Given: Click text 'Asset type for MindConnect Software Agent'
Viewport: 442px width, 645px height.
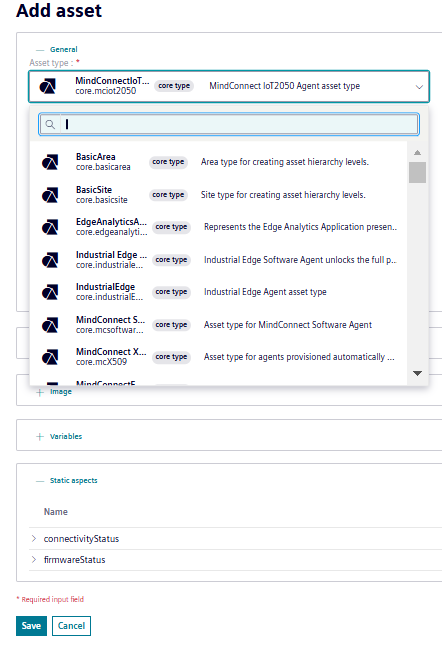Looking at the screenshot, I should 288,325.
